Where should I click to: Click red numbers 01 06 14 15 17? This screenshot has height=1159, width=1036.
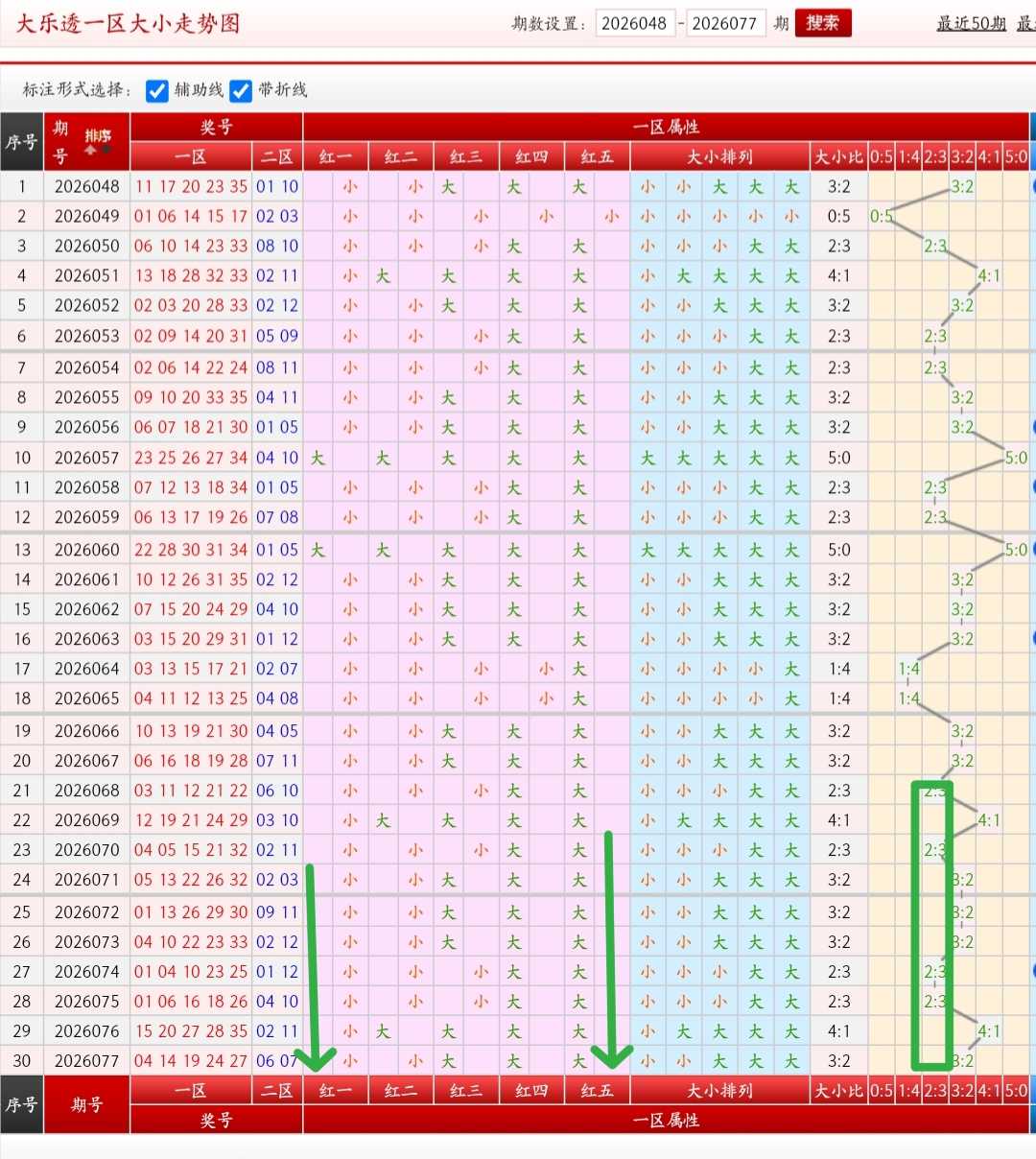click(x=191, y=217)
